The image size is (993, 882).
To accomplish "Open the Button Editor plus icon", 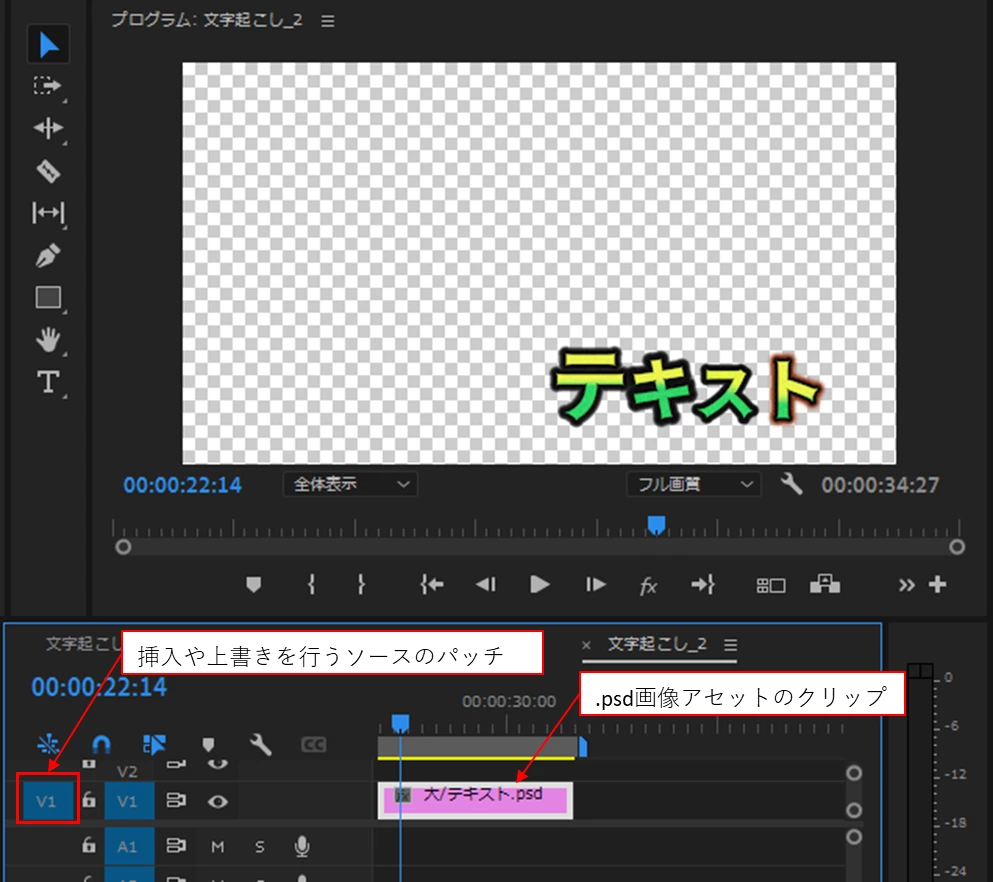I will tap(938, 584).
